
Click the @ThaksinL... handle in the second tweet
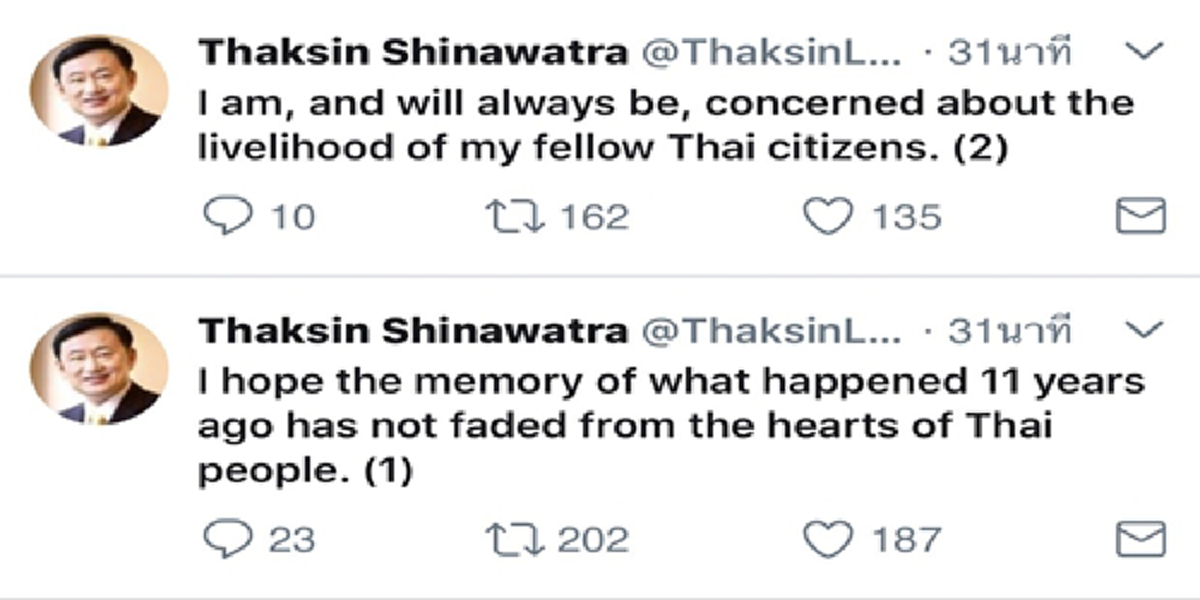coord(770,331)
